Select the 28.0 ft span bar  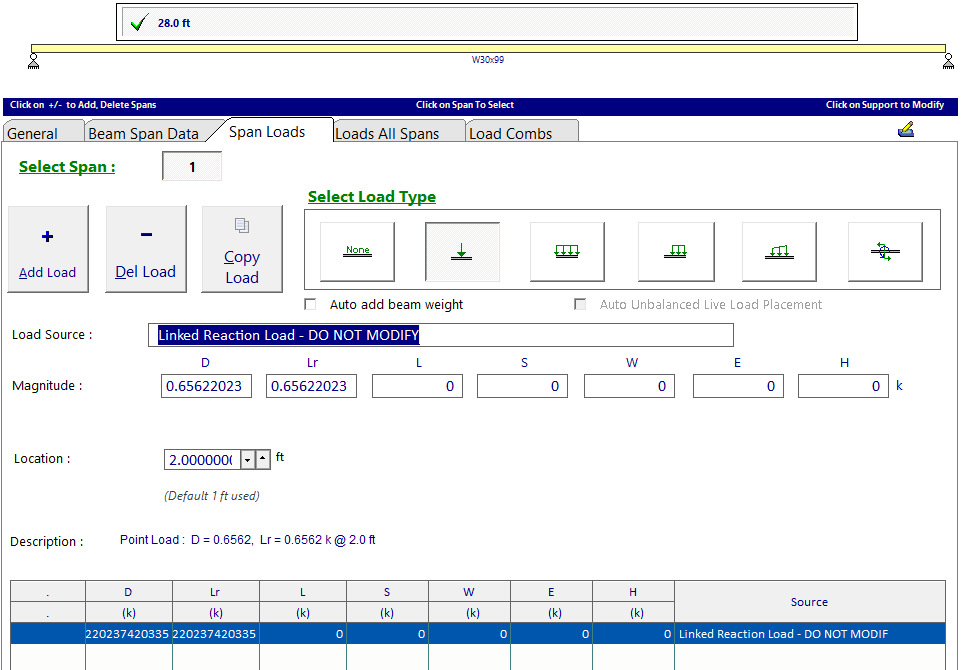(487, 23)
